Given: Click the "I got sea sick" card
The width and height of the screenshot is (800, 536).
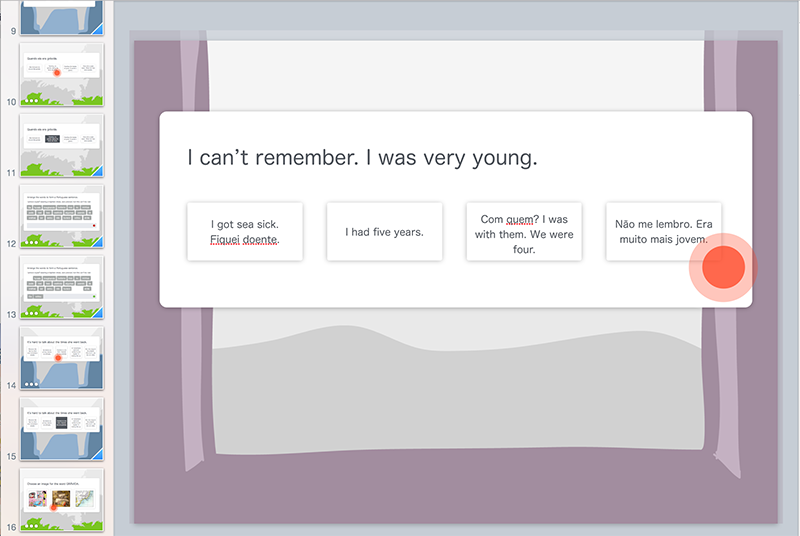Looking at the screenshot, I should 244,231.
